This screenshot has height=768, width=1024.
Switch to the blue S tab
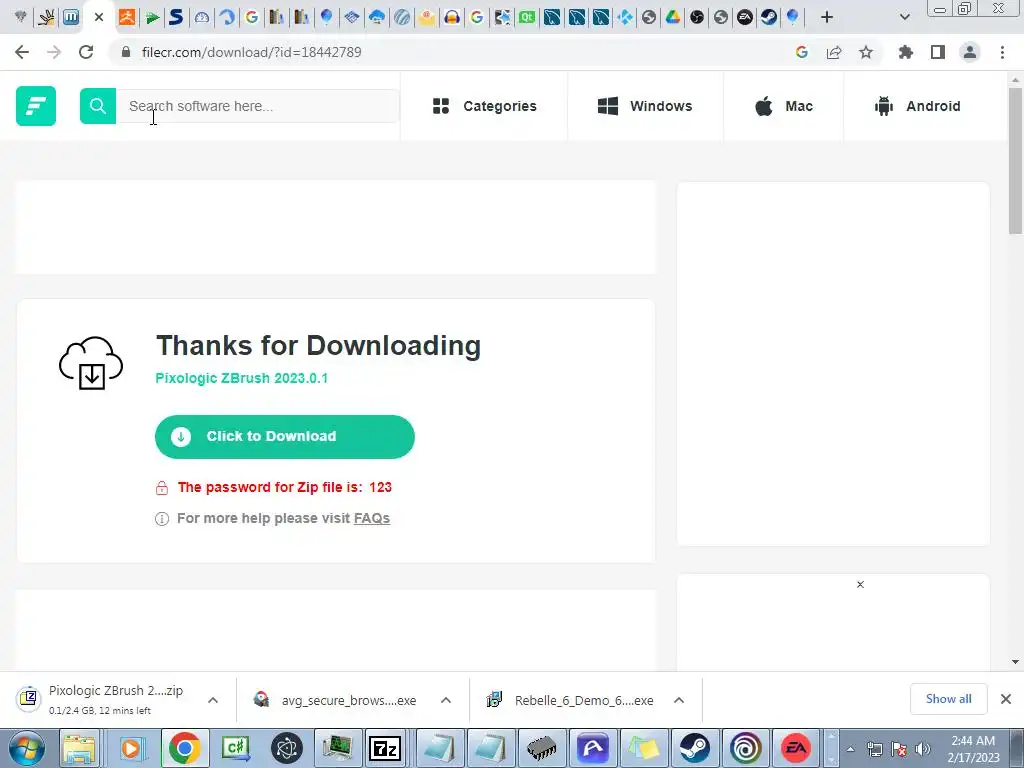point(176,17)
